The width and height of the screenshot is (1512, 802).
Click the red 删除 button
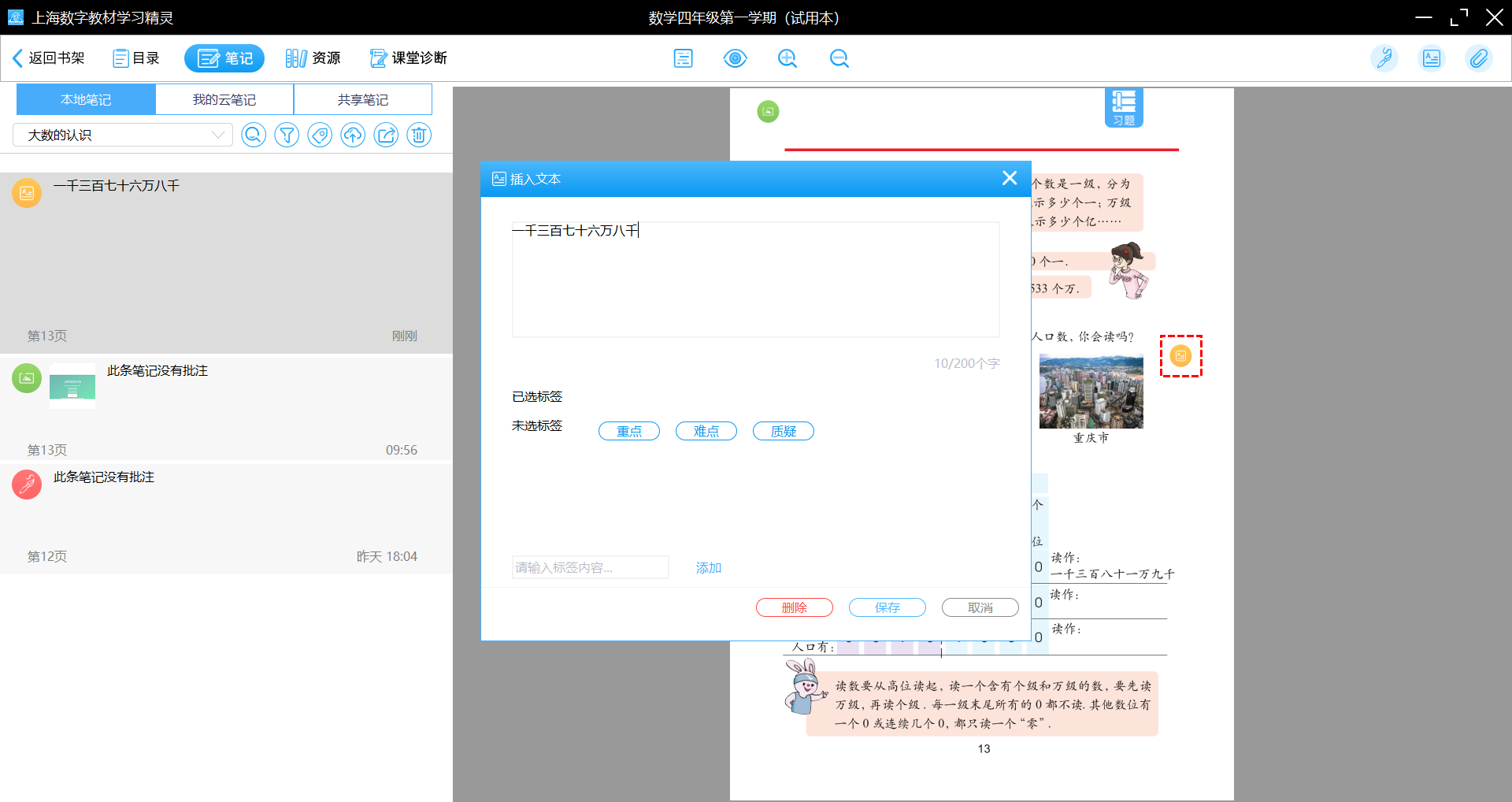tap(794, 607)
